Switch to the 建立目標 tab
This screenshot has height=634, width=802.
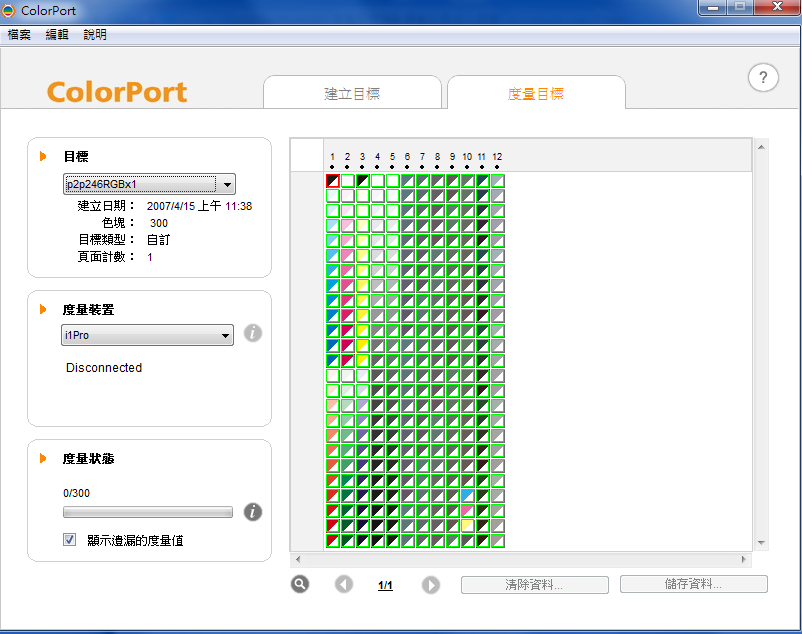pos(352,93)
